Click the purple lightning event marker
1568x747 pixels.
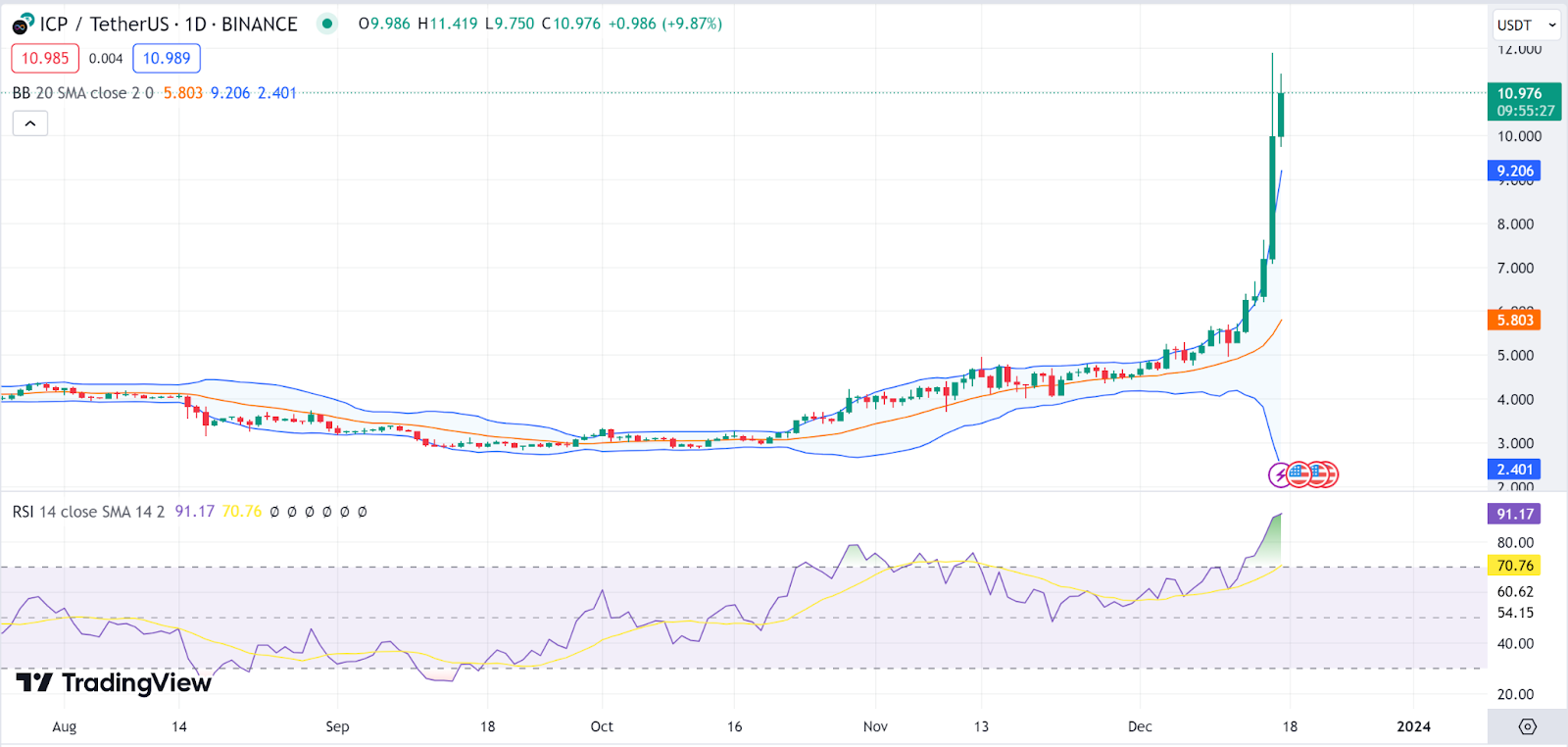[1281, 475]
